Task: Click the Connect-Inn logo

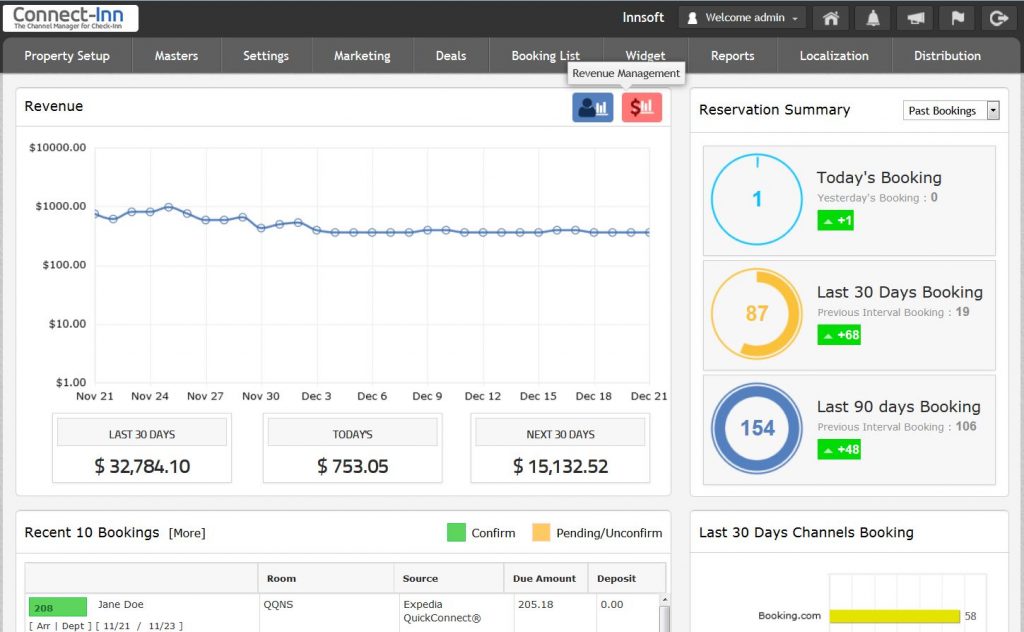Action: (x=70, y=18)
